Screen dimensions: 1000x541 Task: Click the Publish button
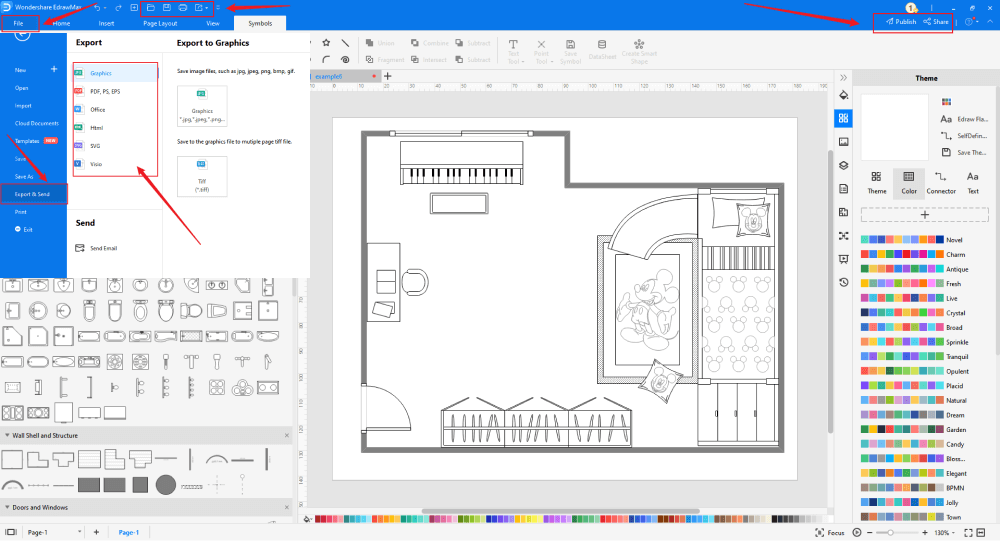pyautogui.click(x=901, y=22)
